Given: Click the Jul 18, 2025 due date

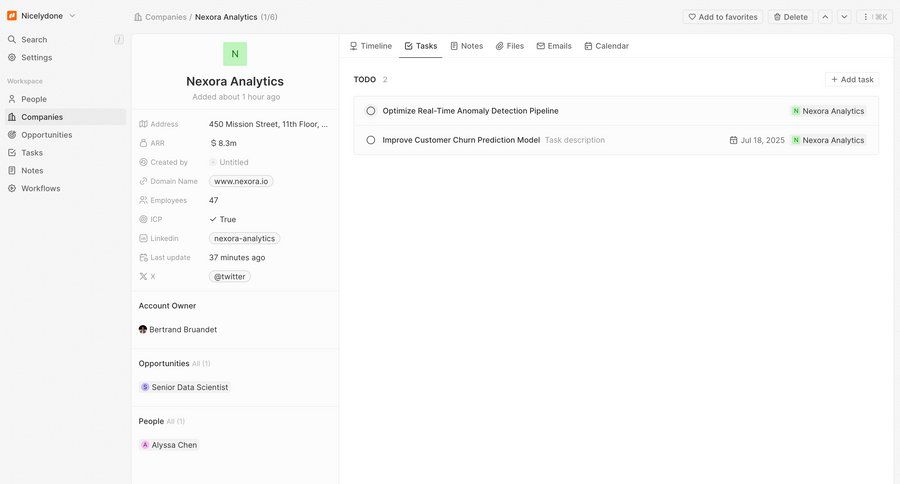Looking at the screenshot, I should [x=762, y=140].
